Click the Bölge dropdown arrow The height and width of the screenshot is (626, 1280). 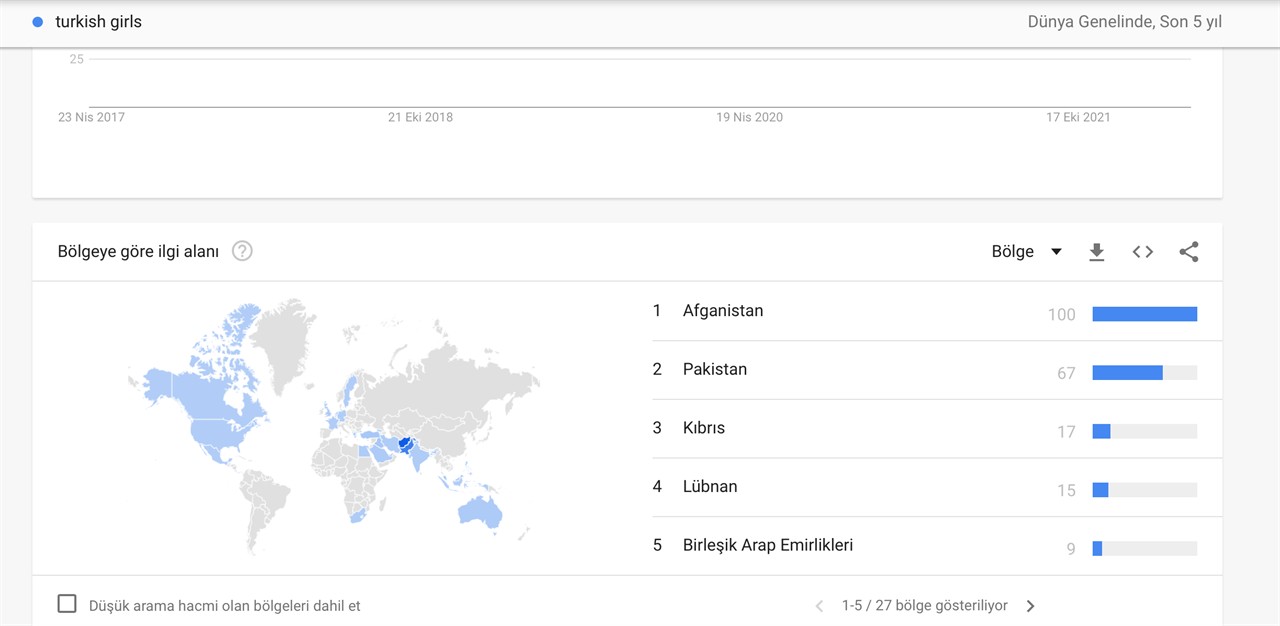(1056, 252)
